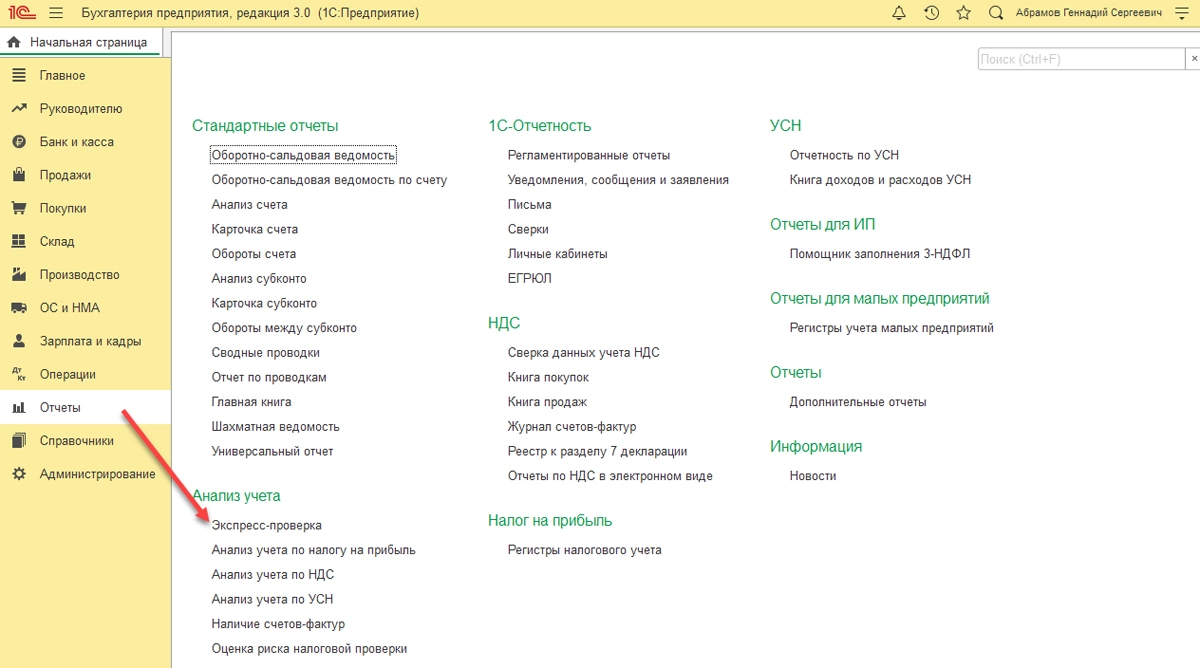Click the Справочники books icon

(x=18, y=441)
